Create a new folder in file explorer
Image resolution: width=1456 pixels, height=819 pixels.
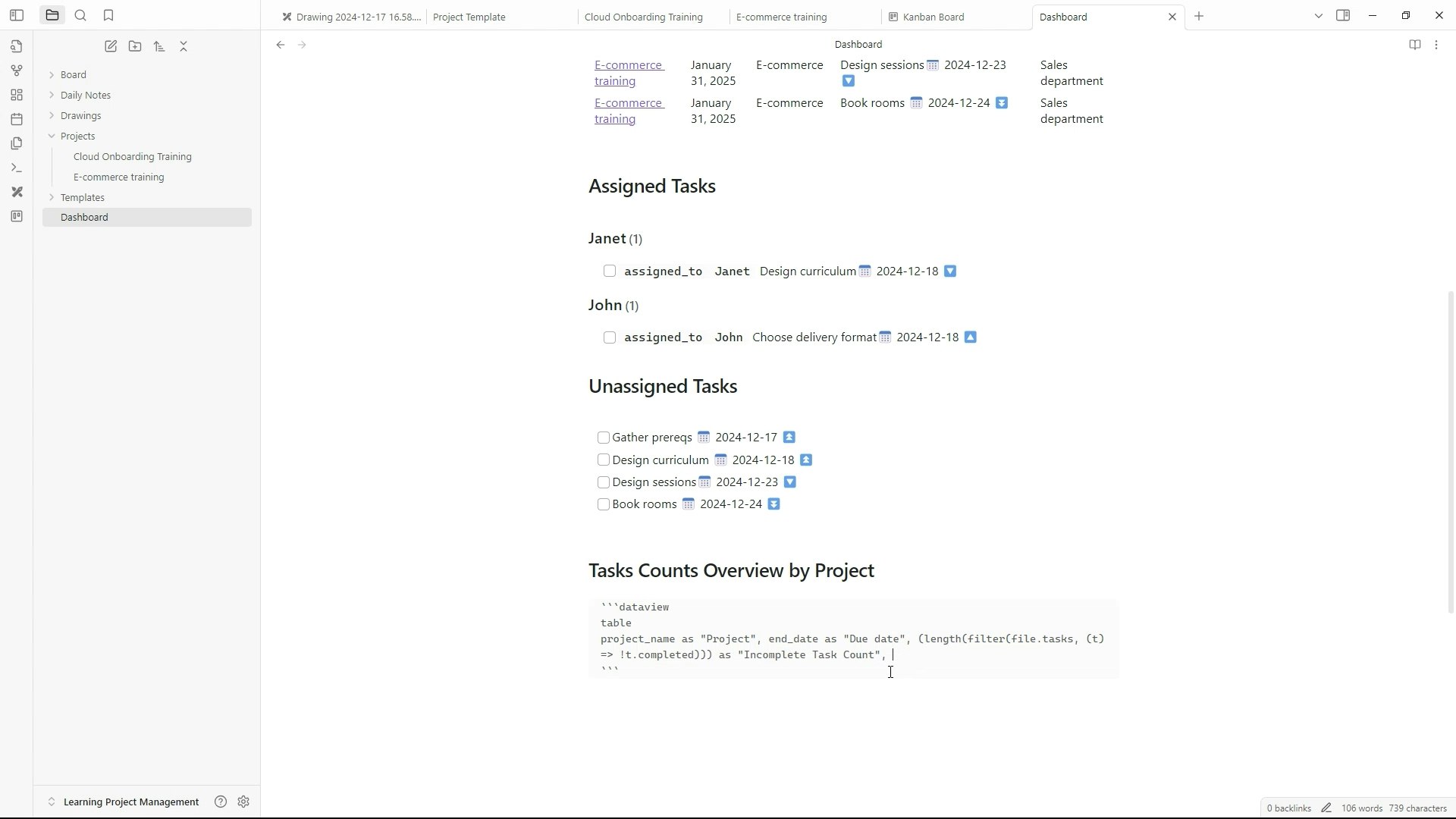tap(135, 46)
